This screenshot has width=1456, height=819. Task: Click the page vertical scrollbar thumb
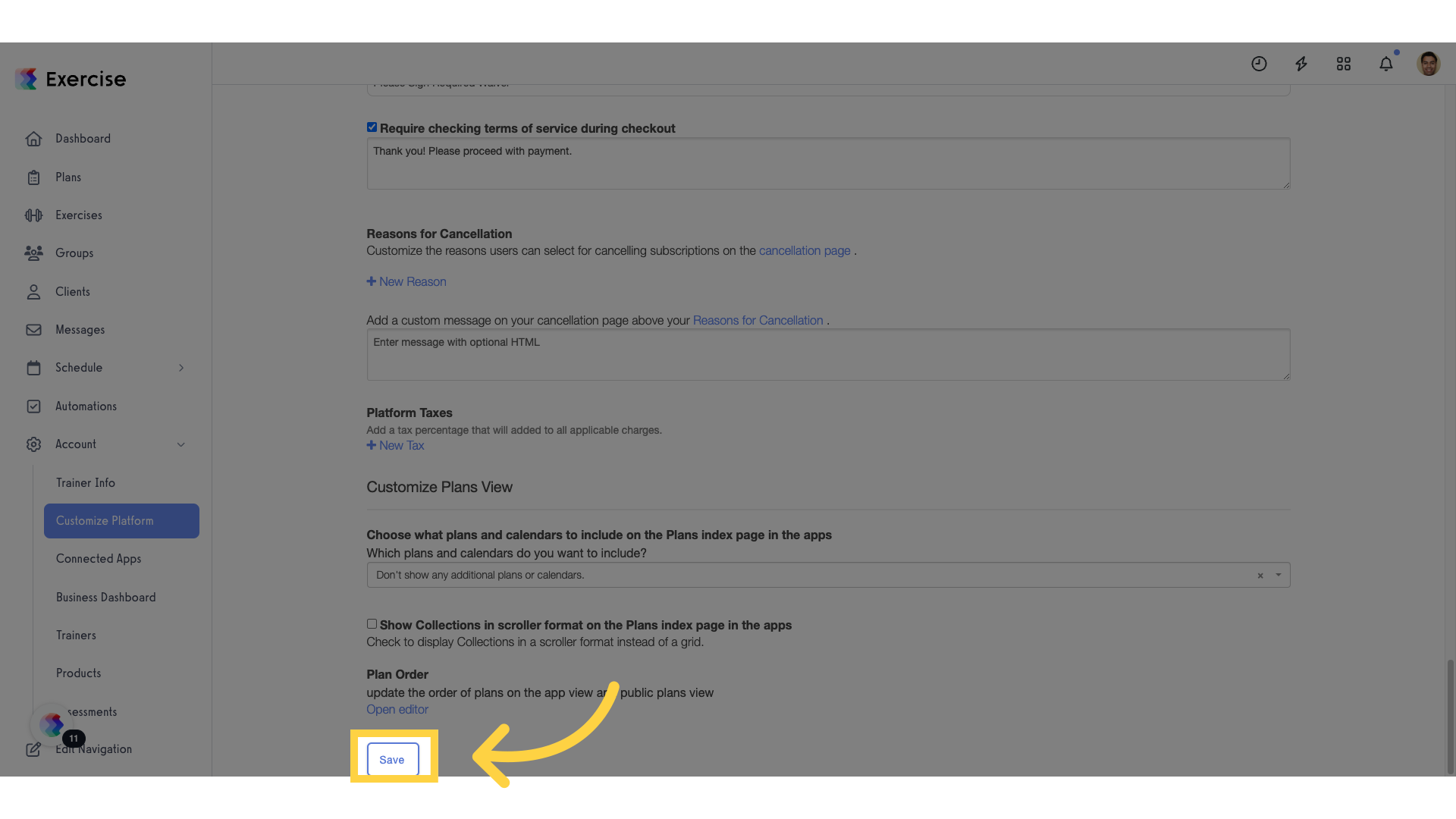pos(1450,717)
